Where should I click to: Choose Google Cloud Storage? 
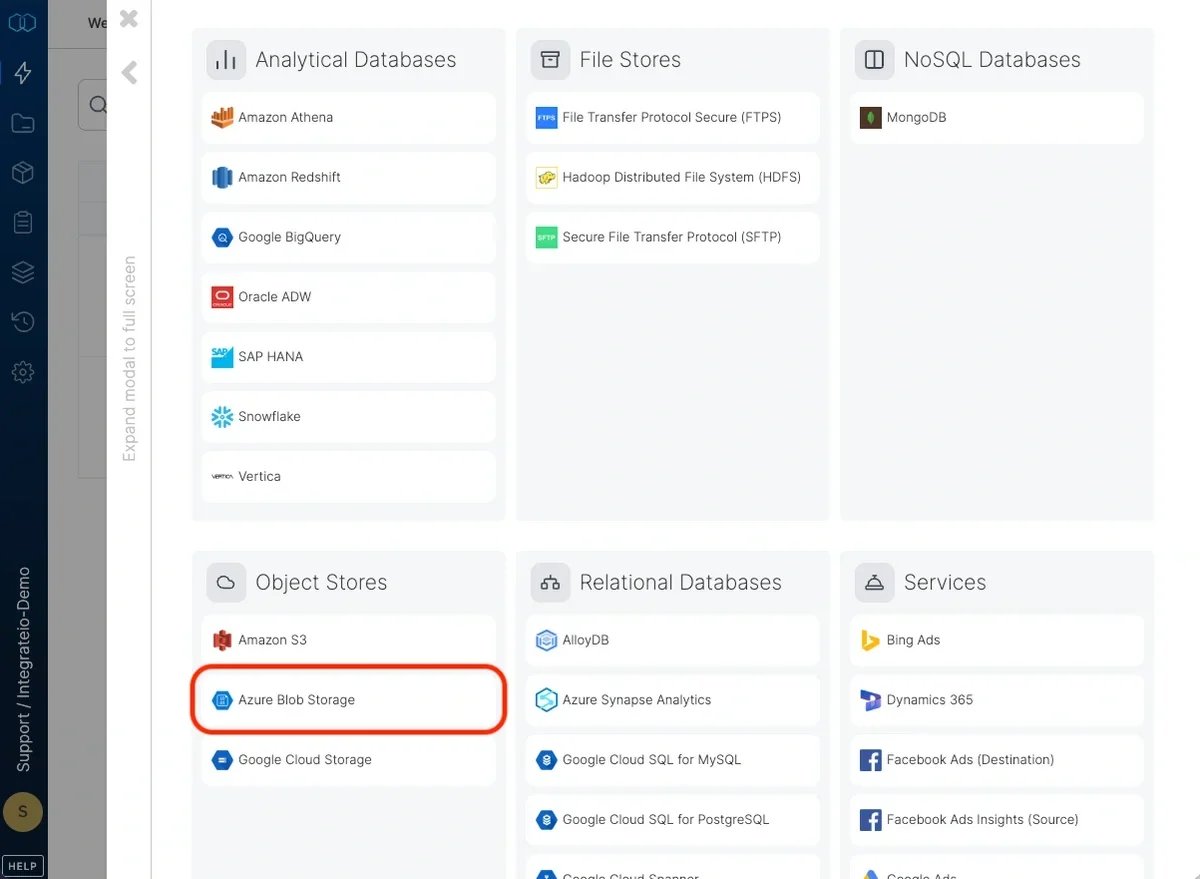point(348,760)
